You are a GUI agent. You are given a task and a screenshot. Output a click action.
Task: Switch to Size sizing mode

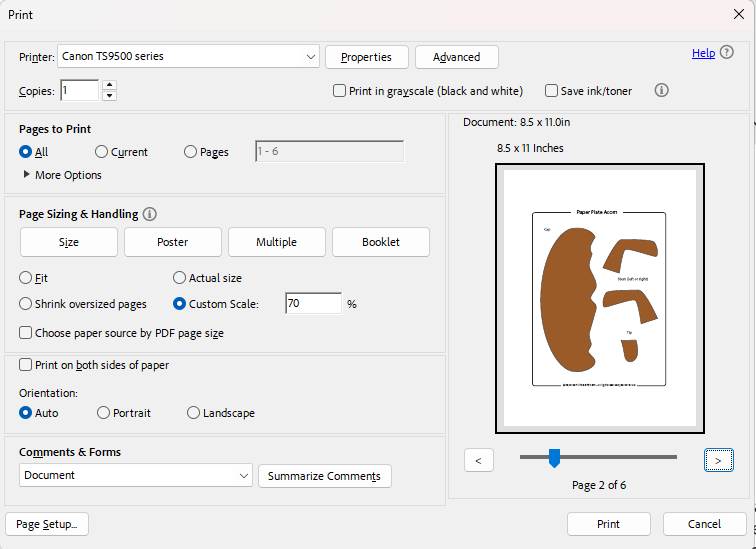[x=69, y=242]
